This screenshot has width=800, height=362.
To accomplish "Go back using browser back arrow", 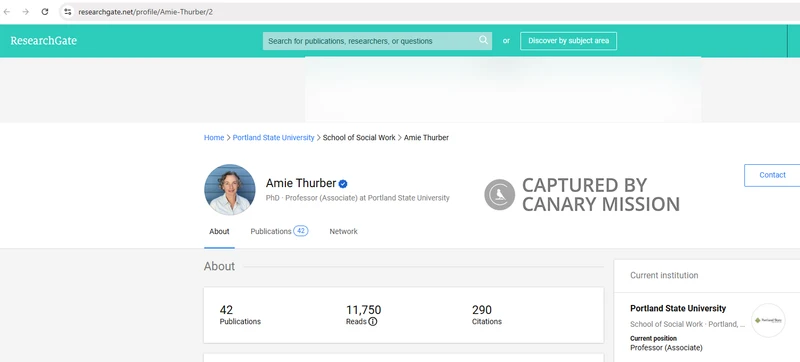I will click(7, 12).
